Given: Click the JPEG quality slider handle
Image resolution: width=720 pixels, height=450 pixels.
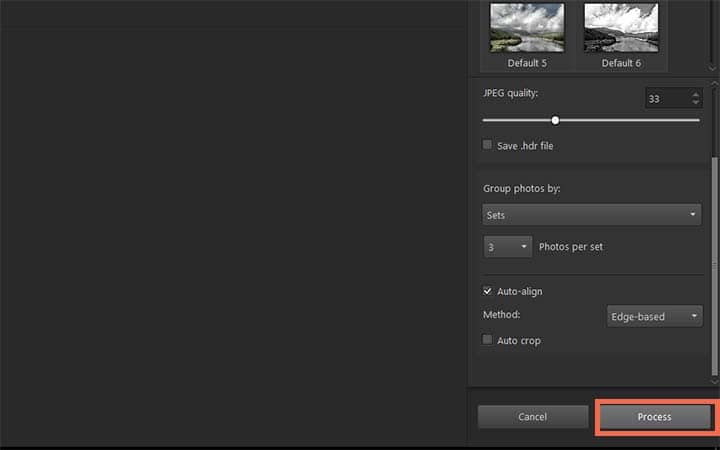Looking at the screenshot, I should 555,120.
